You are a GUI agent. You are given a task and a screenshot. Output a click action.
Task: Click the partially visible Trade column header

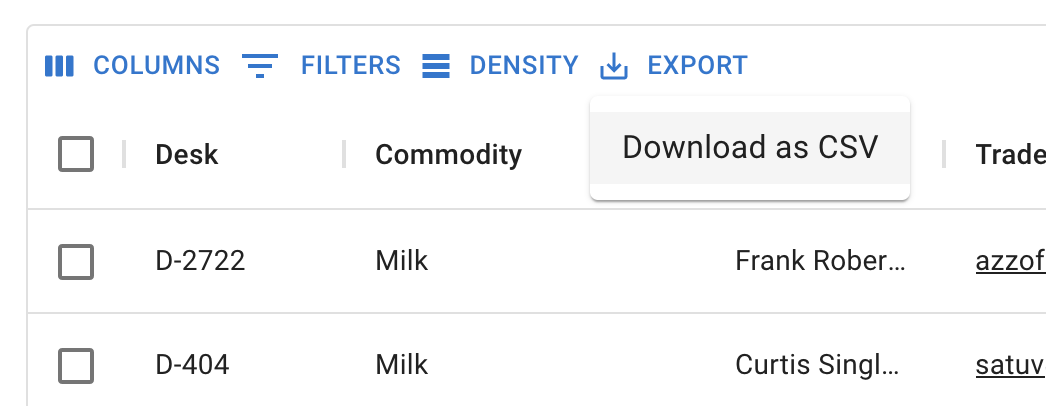tap(1010, 154)
